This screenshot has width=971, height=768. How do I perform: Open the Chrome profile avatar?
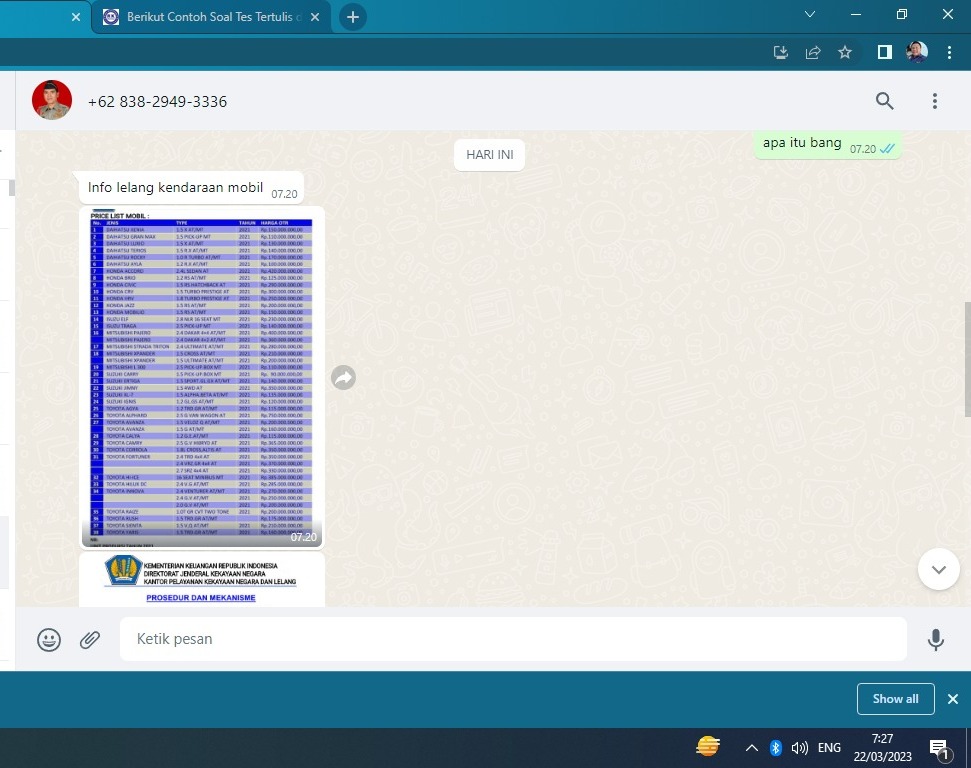pyautogui.click(x=917, y=52)
